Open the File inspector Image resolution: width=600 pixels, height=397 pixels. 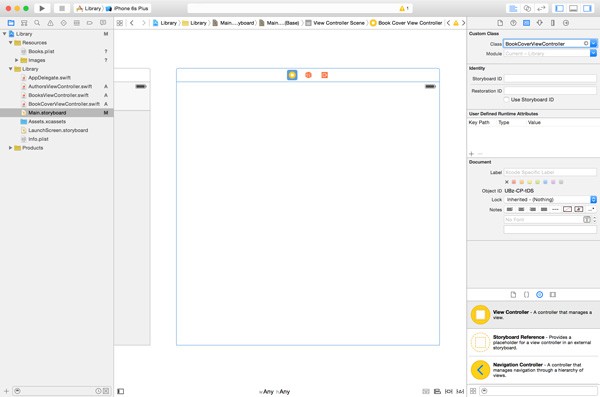[x=500, y=23]
